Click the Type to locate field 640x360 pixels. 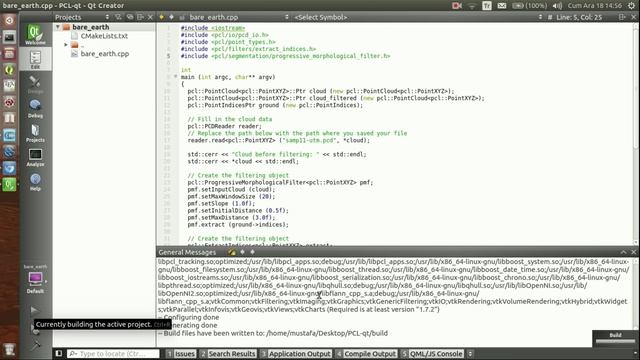[113, 353]
